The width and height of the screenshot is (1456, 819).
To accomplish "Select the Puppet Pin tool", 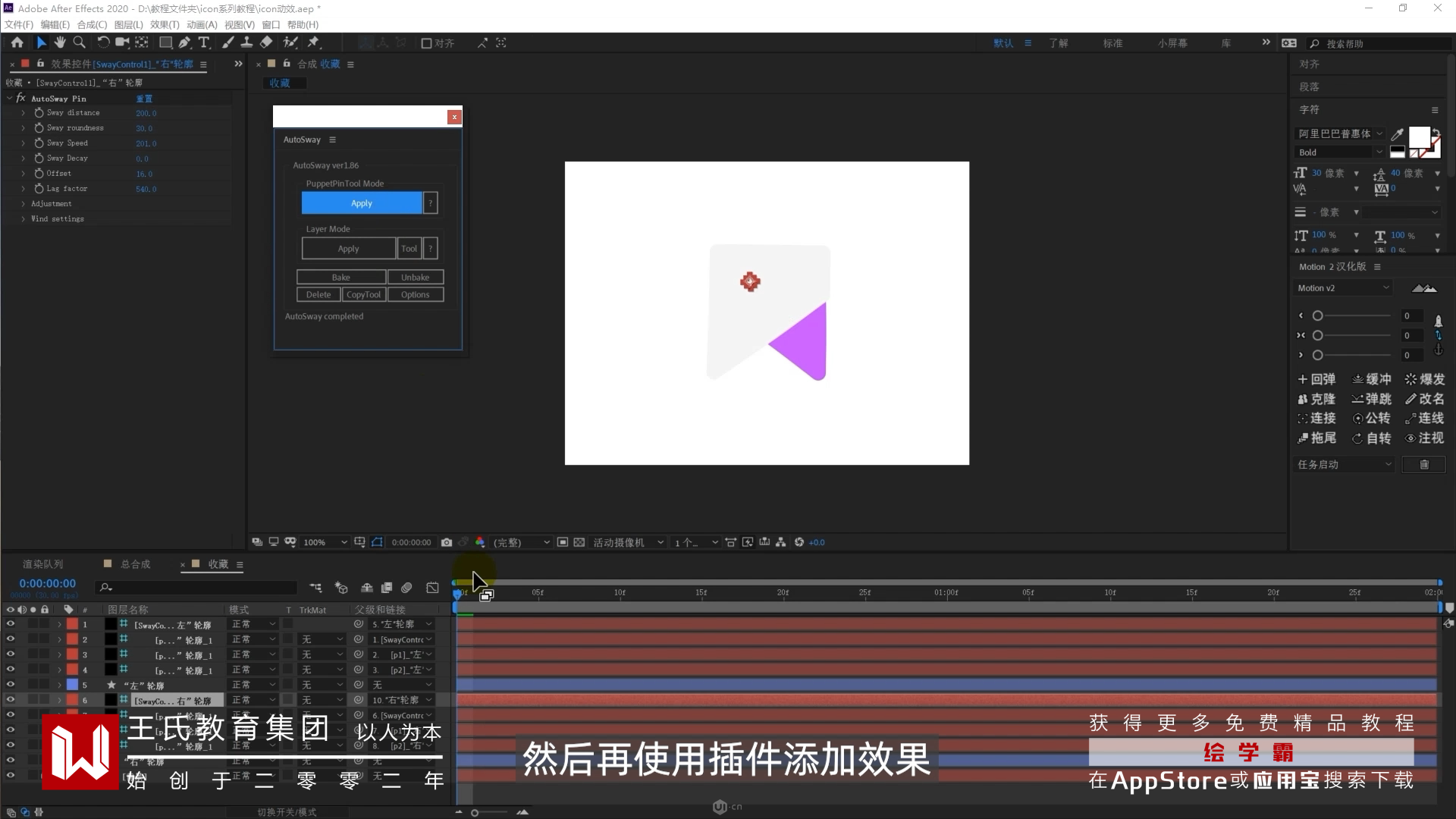I will click(x=314, y=42).
